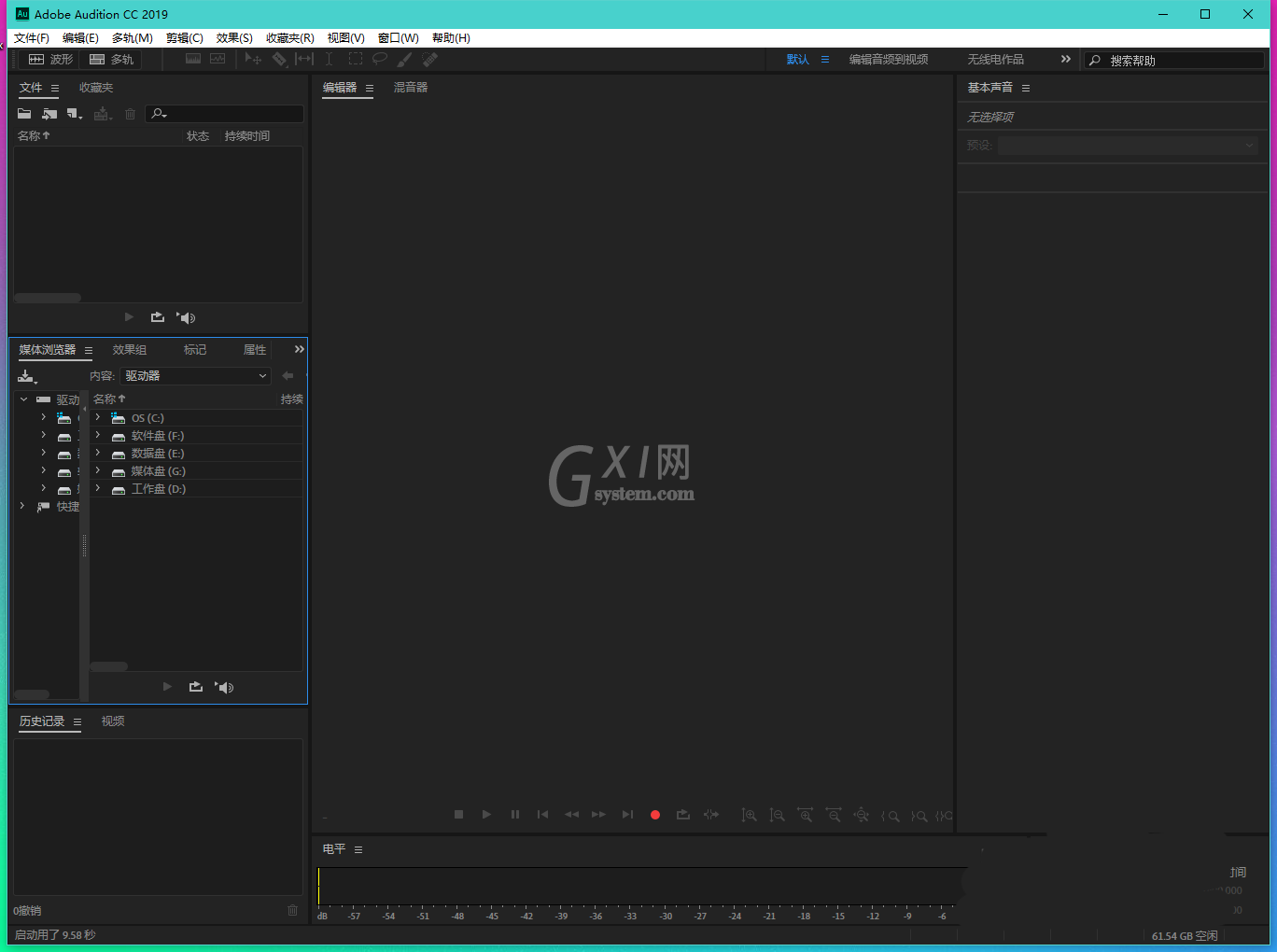The width and height of the screenshot is (1277, 952).
Task: Click the 搜索帮助 search box
Action: [1173, 60]
